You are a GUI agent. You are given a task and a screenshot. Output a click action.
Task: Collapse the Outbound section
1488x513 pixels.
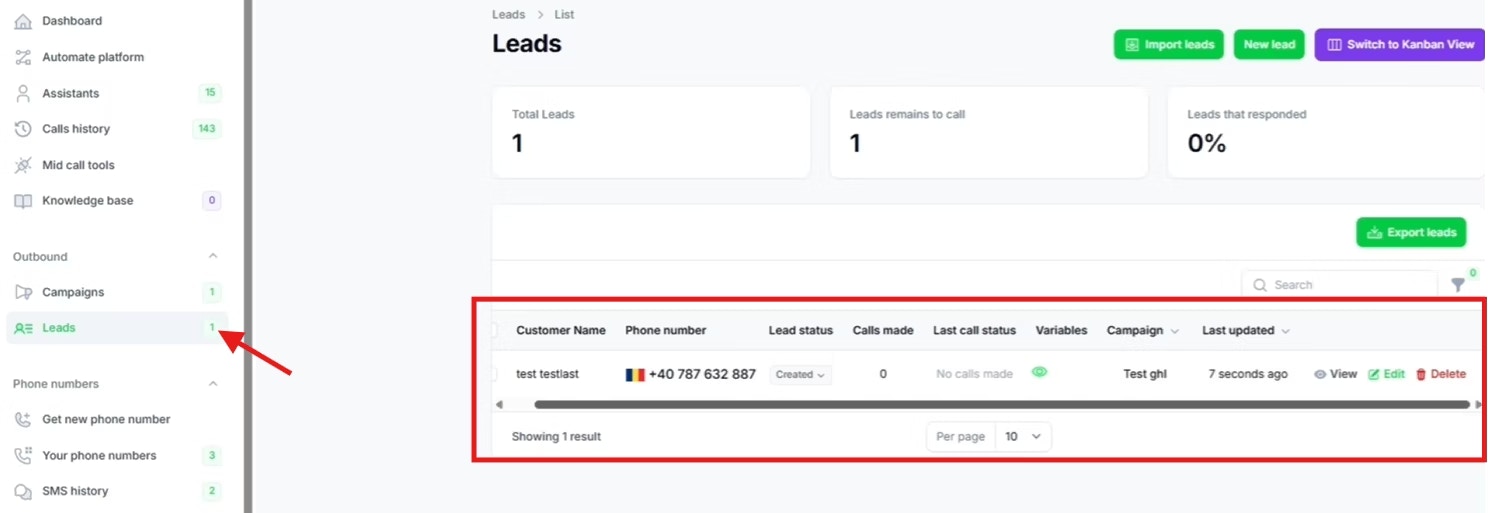click(213, 256)
